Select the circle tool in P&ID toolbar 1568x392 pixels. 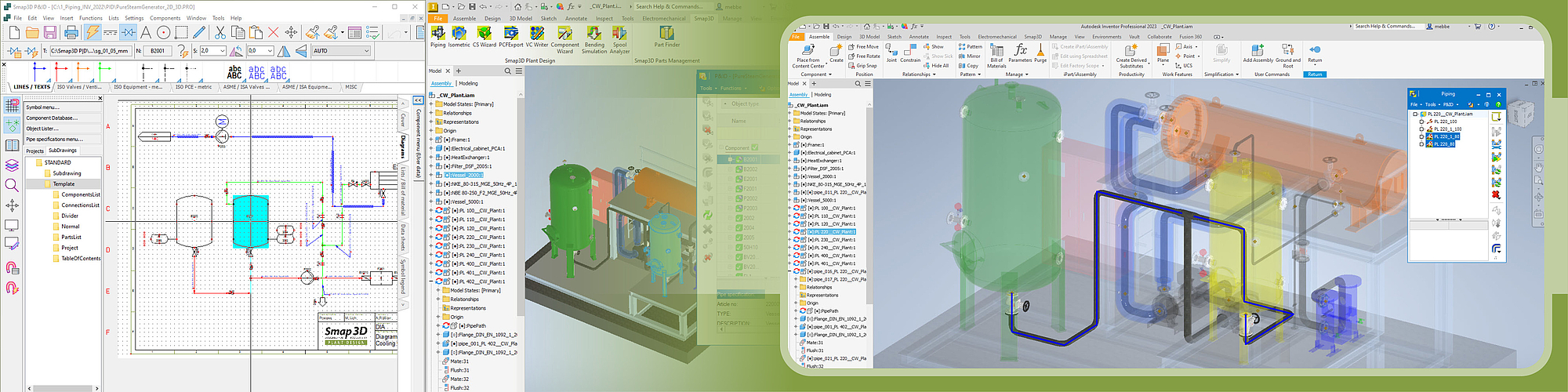[x=163, y=32]
